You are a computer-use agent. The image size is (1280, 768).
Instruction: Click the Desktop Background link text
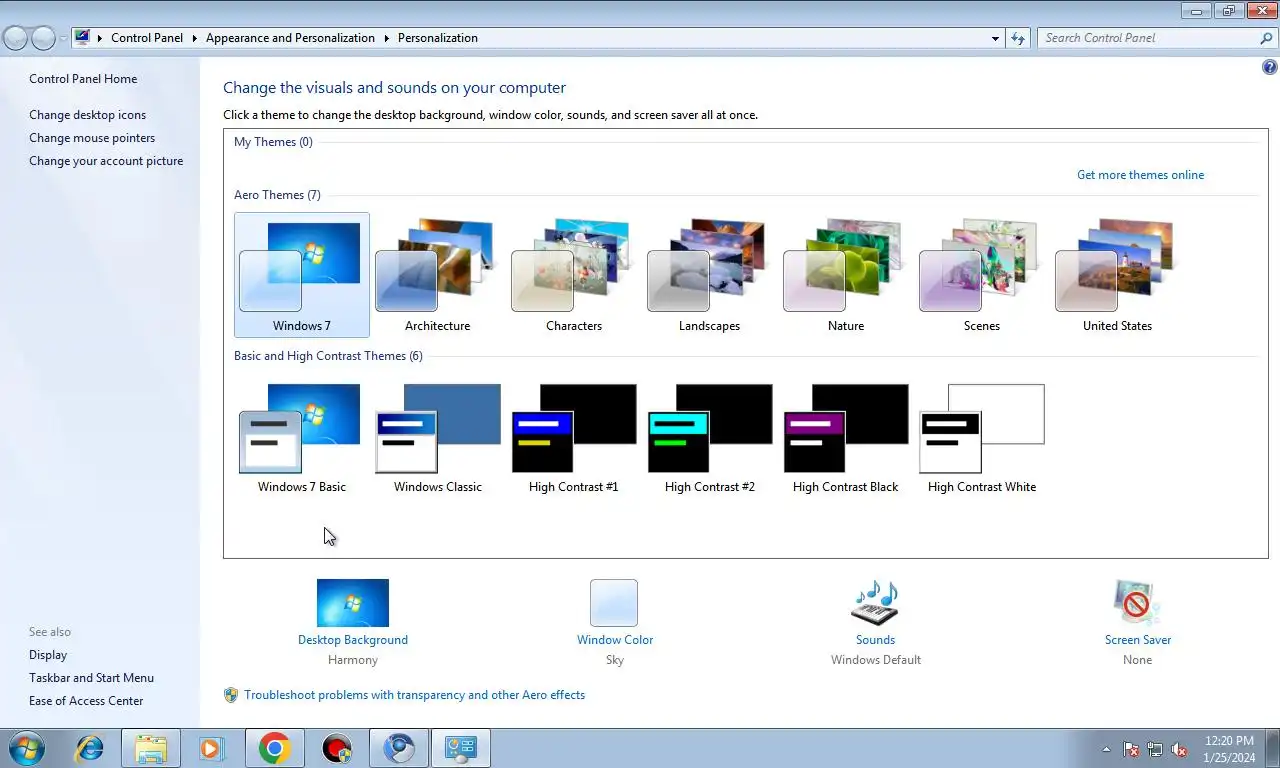[353, 640]
